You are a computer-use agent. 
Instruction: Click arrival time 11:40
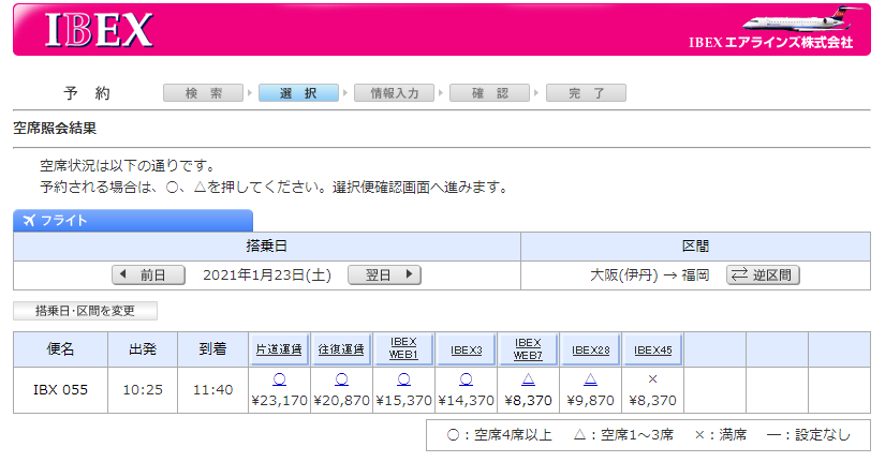click(213, 390)
